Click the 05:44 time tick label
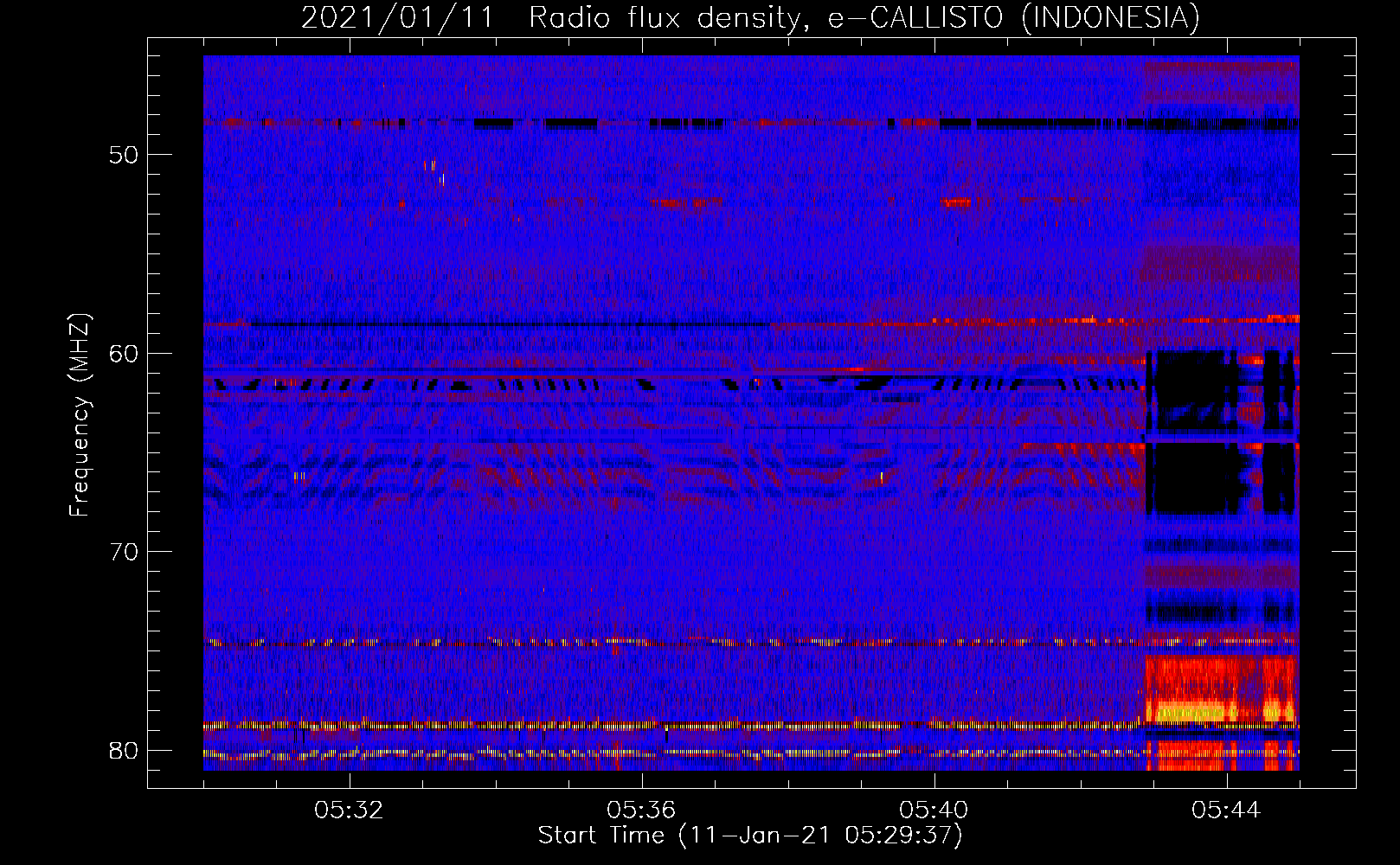The image size is (1400, 865). click(1226, 811)
